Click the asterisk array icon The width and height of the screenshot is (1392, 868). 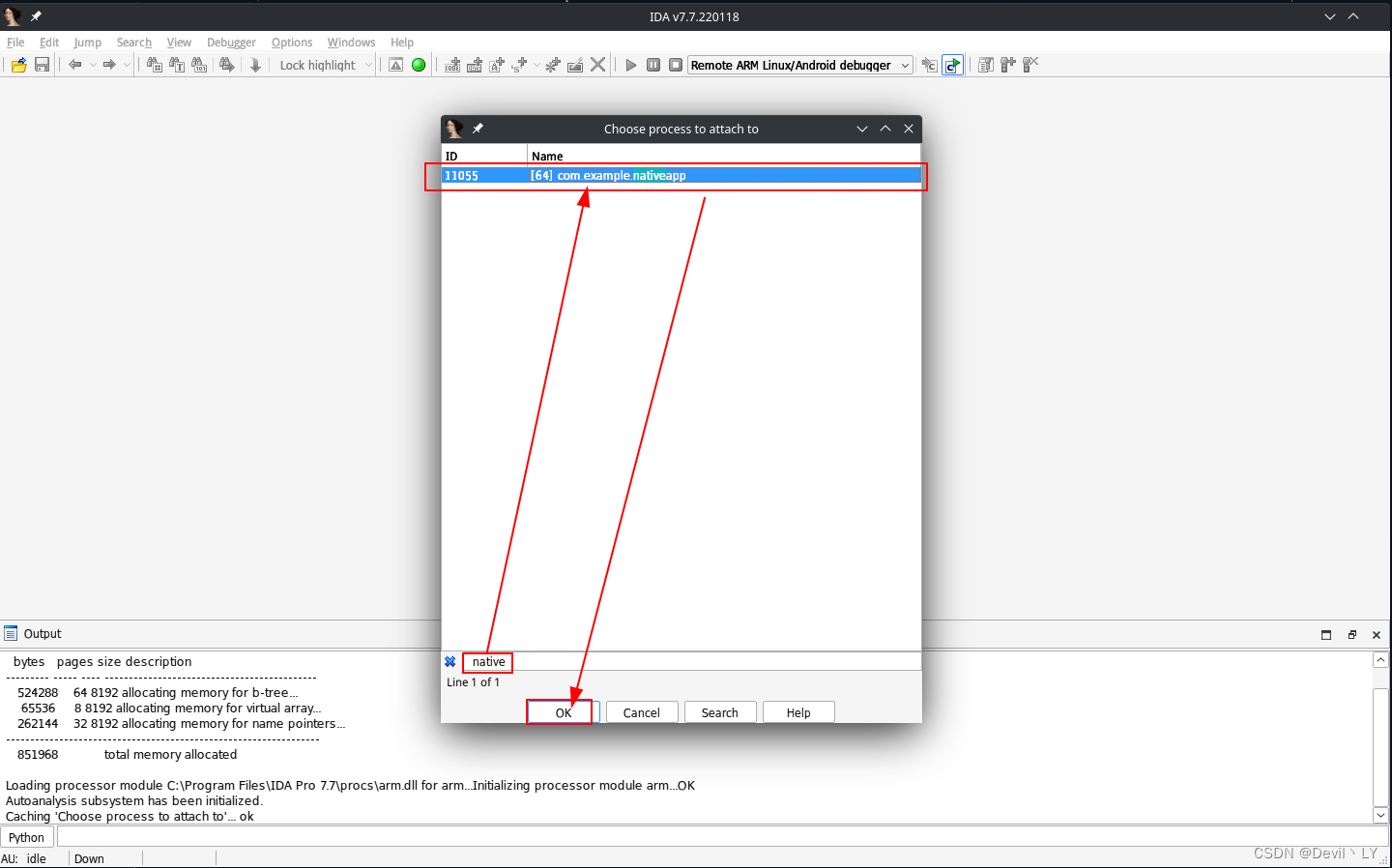coord(553,65)
